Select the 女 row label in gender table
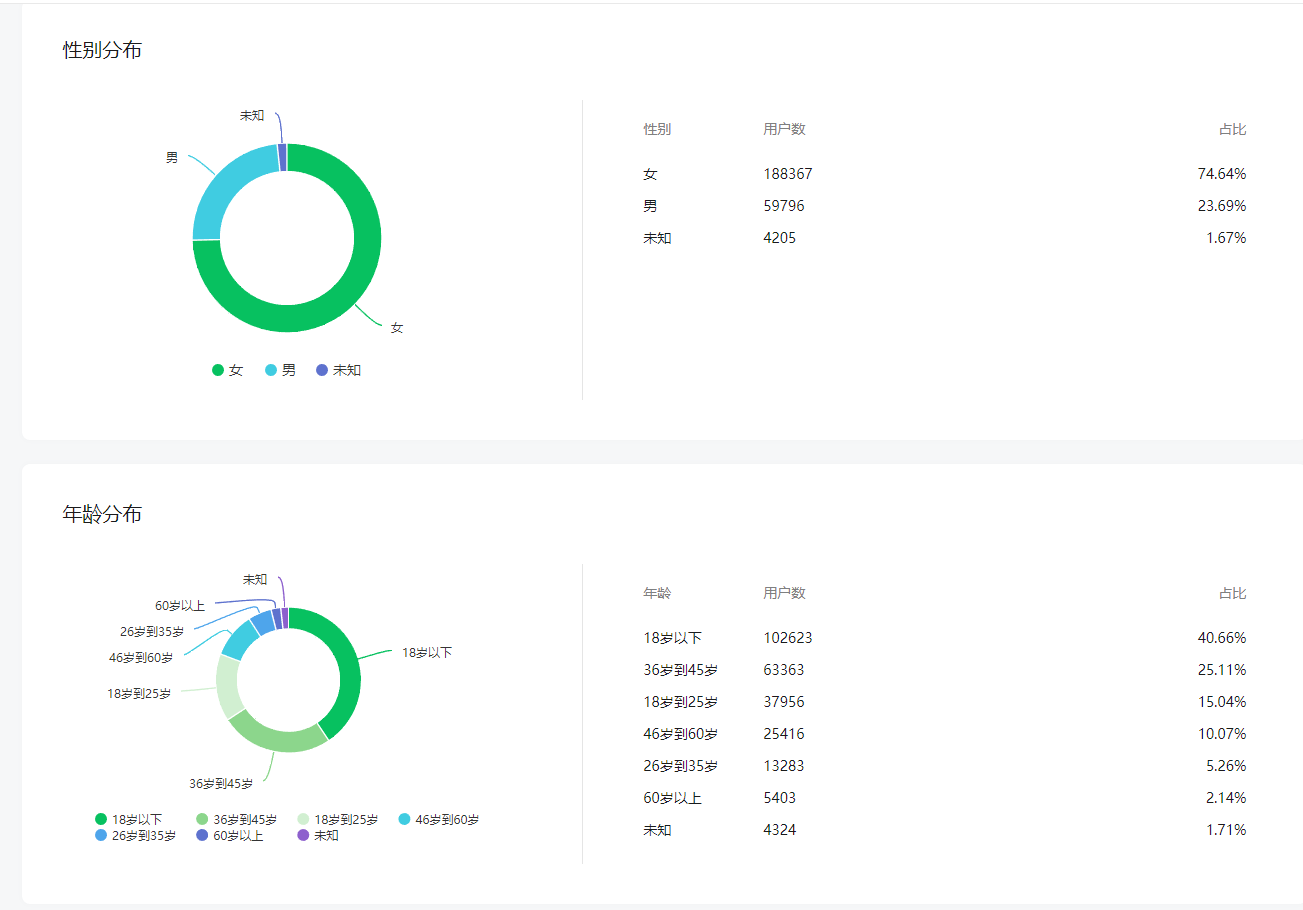This screenshot has width=1303, height=910. tap(650, 174)
